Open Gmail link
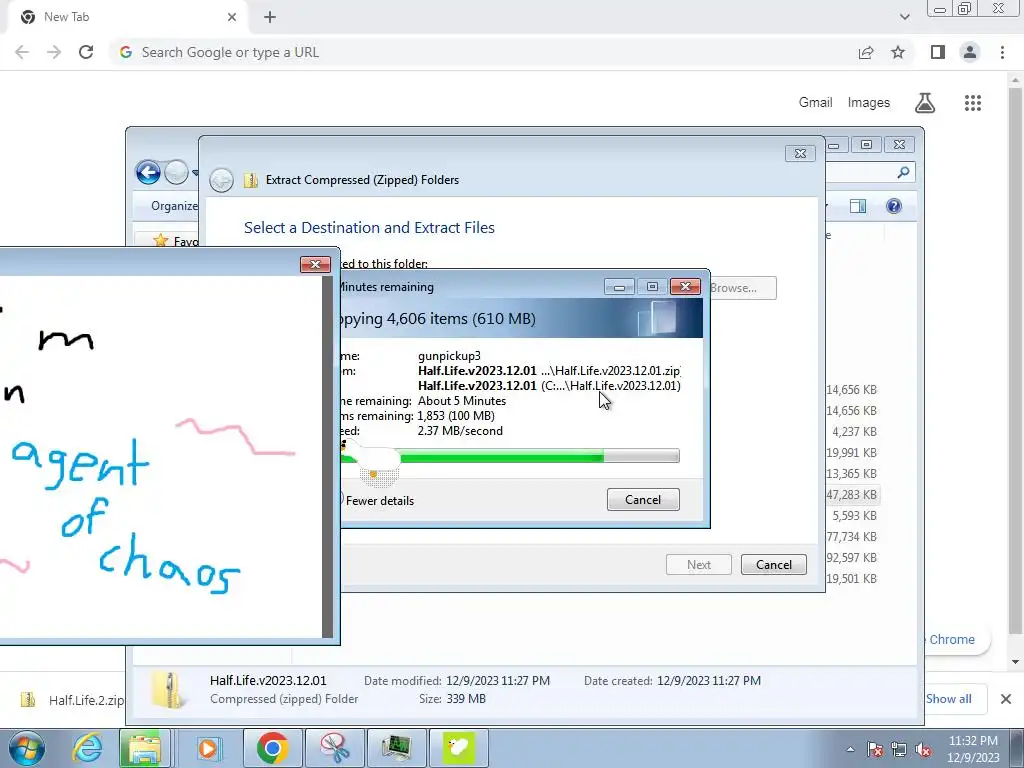This screenshot has height=768, width=1024. click(x=815, y=103)
